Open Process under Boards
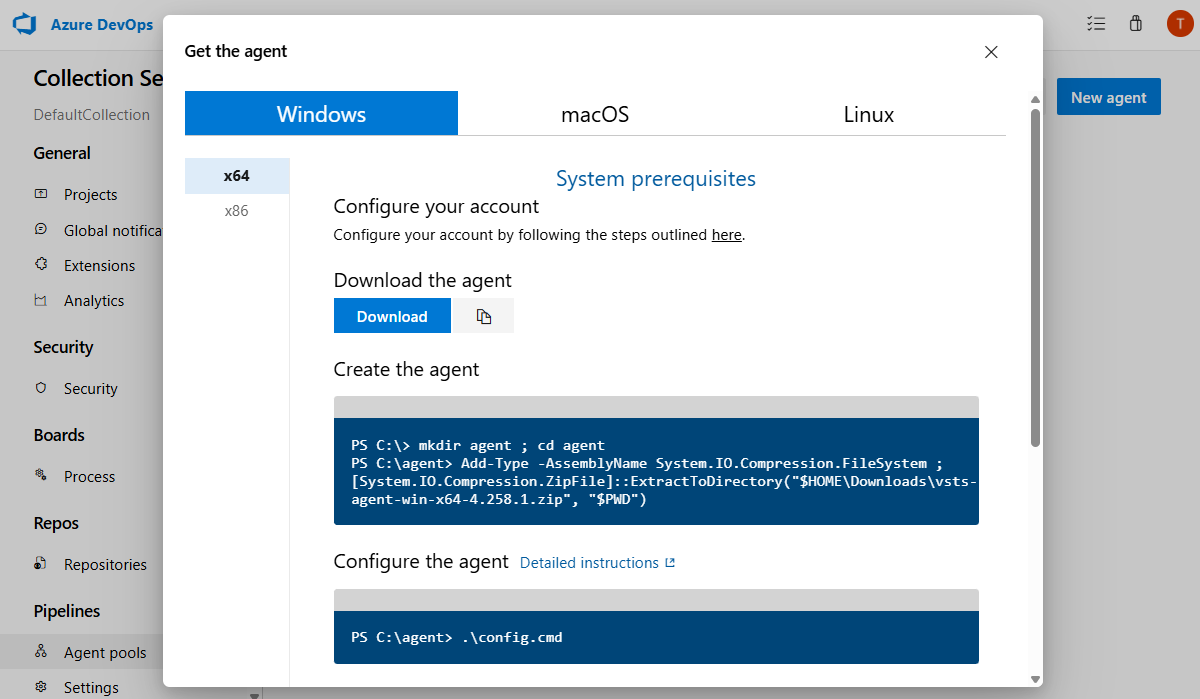Viewport: 1200px width, 699px height. pyautogui.click(x=89, y=476)
